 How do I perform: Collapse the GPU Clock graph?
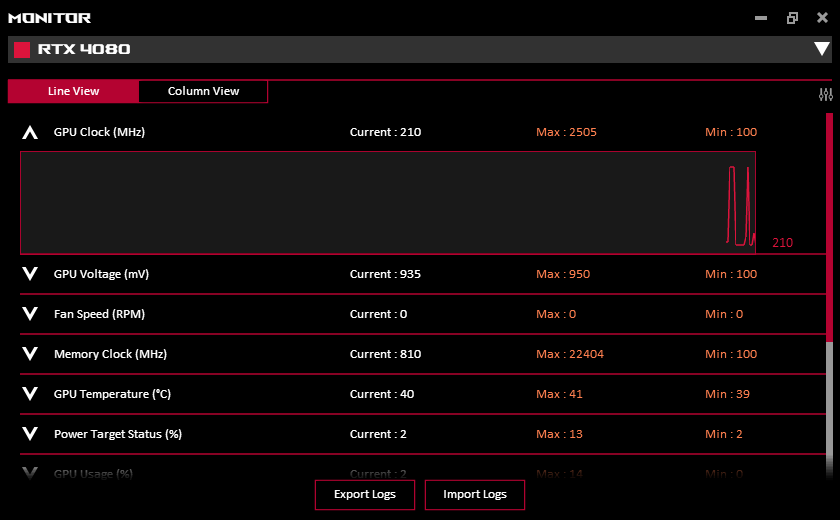(30, 132)
